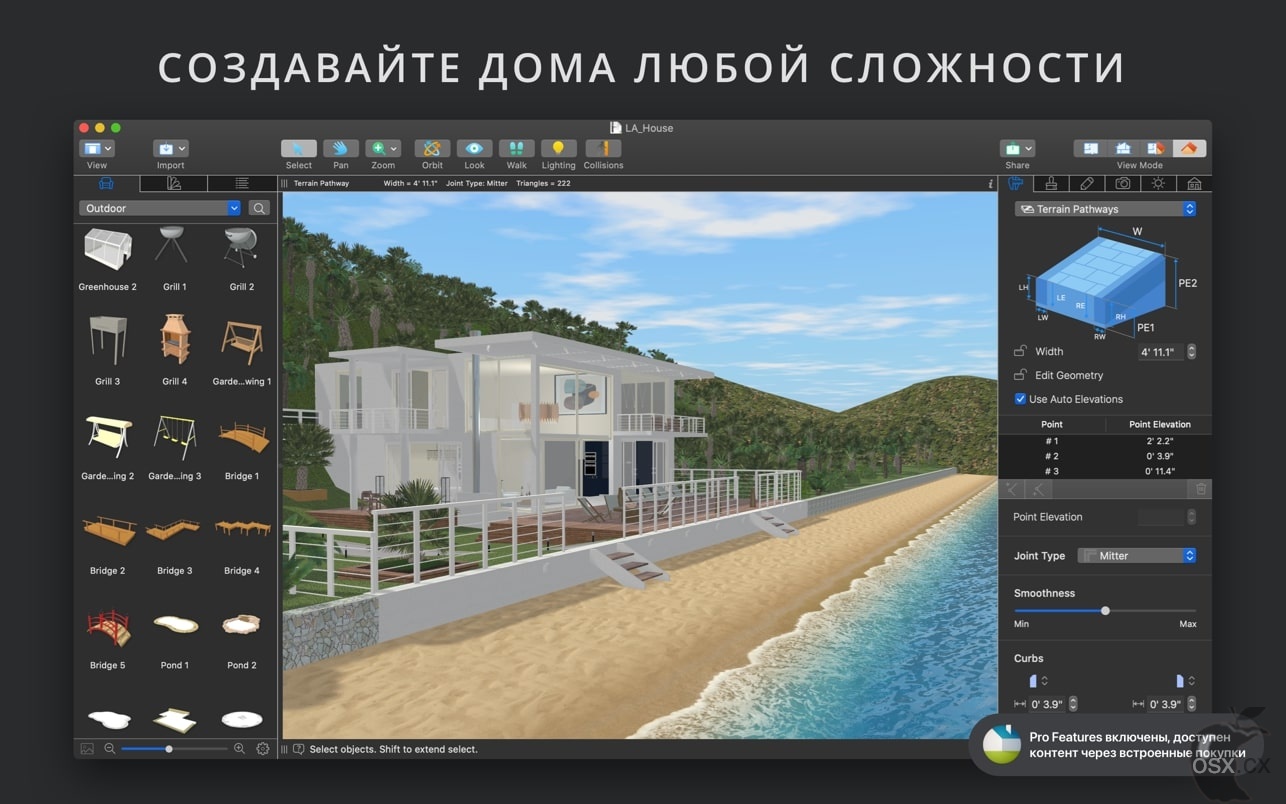The image size is (1286, 804).
Task: Toggle the Collisions tool
Action: click(603, 148)
